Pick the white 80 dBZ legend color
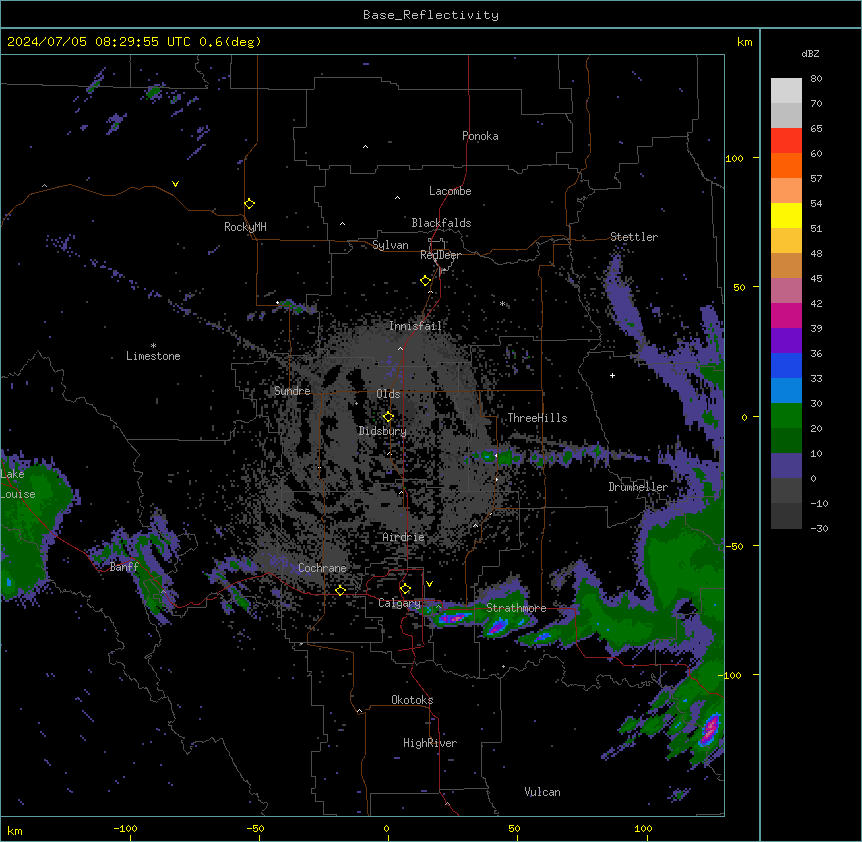862x842 pixels. (786, 91)
